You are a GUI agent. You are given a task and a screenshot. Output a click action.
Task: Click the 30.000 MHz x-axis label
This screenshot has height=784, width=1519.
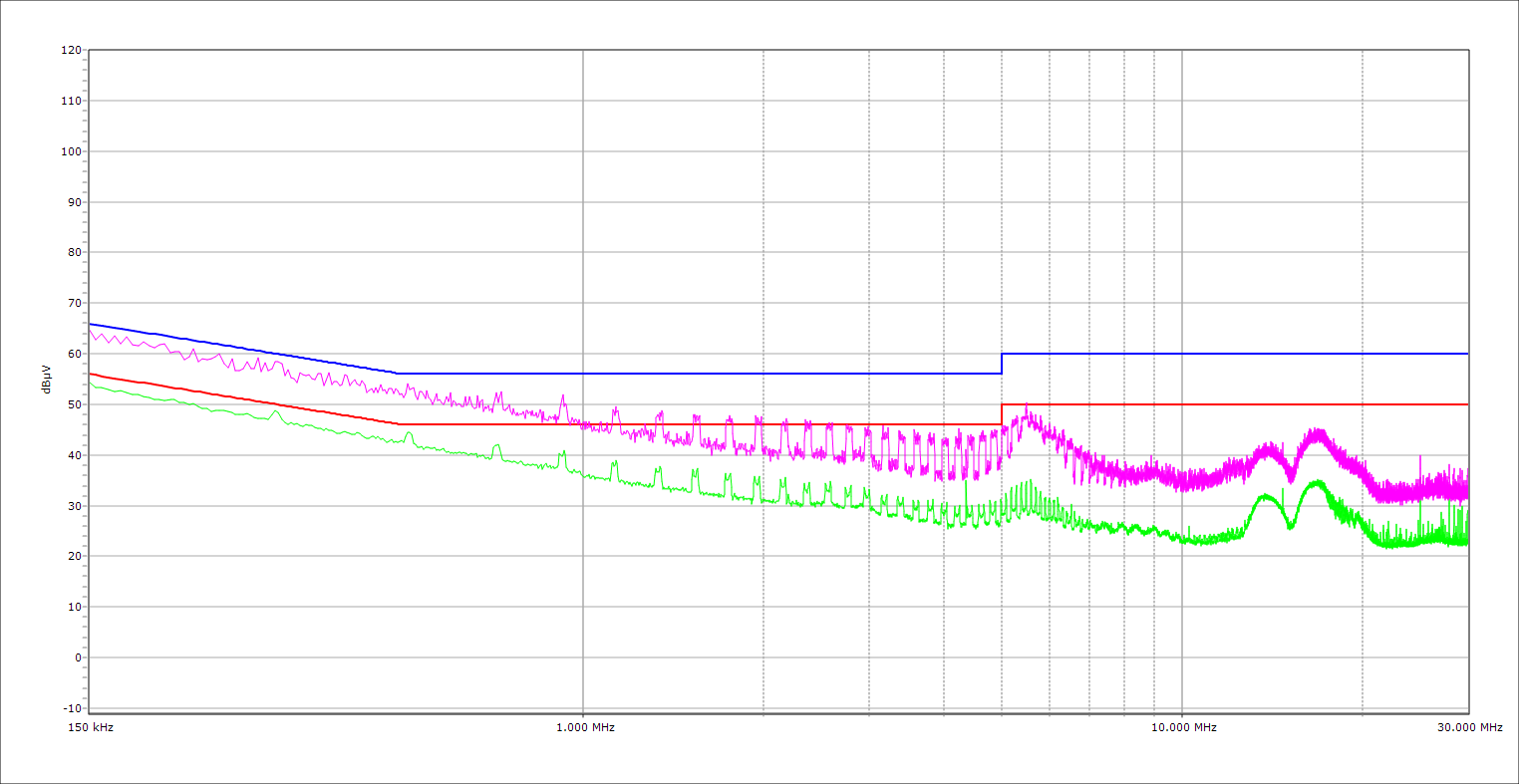pos(1468,727)
